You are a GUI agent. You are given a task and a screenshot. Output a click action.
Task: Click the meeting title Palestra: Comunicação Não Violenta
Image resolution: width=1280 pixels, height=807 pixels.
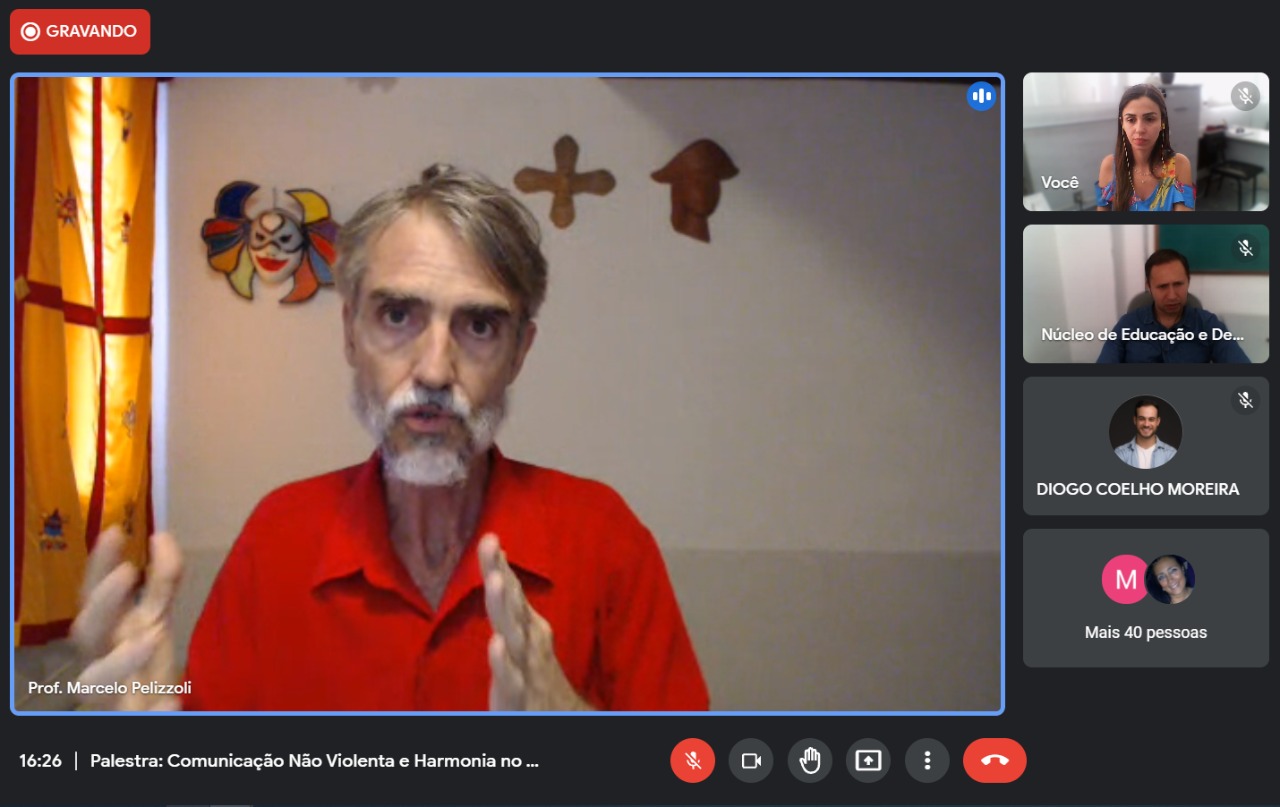[315, 761]
